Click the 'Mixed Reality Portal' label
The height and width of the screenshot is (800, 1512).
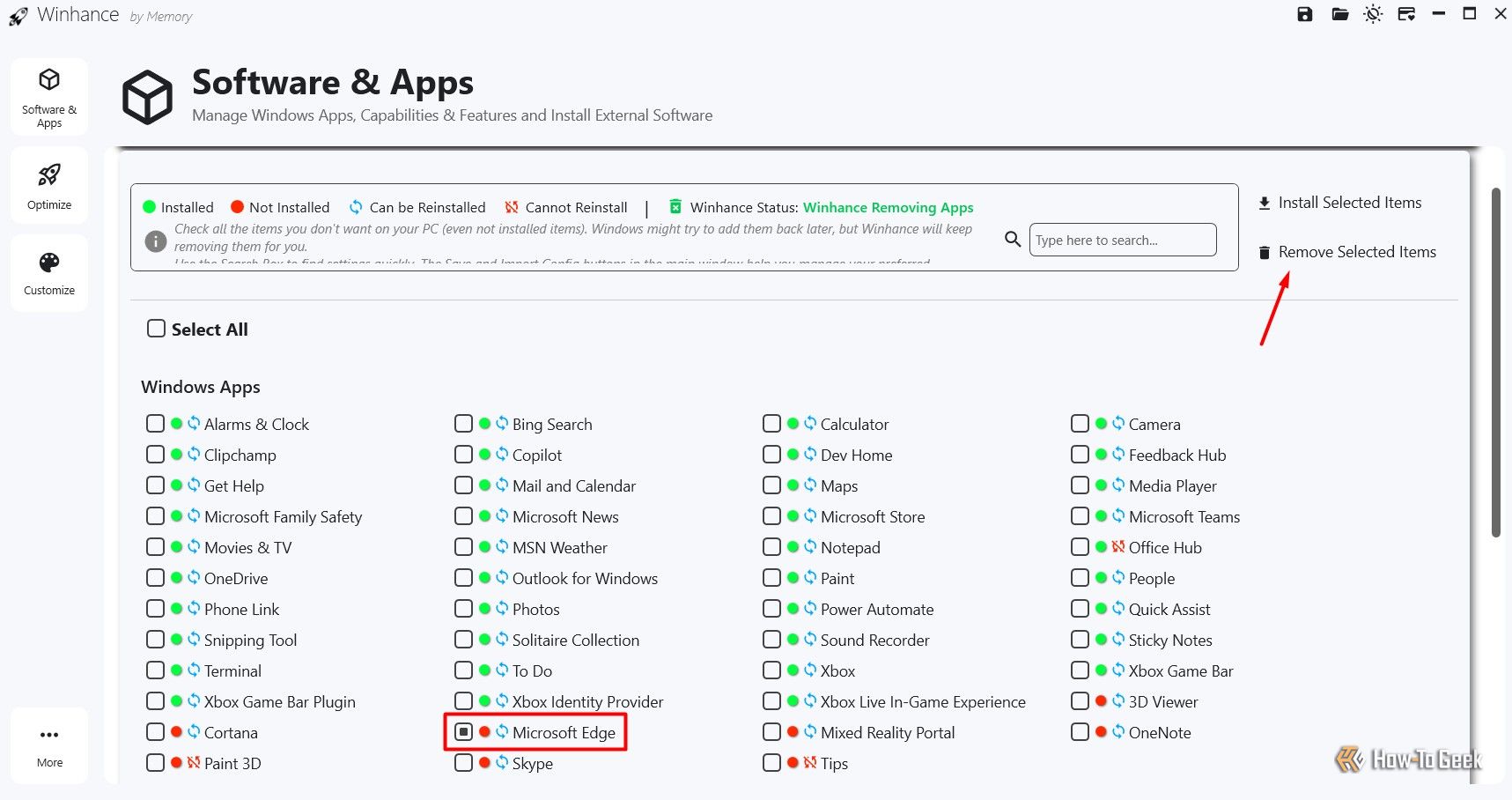click(x=888, y=732)
